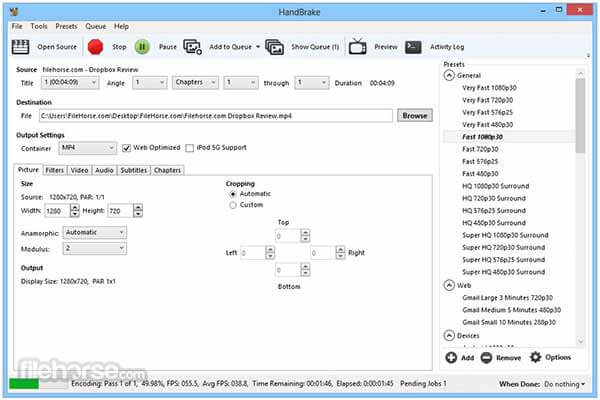This screenshot has width=600, height=400.
Task: Collapse the General presets group
Action: pyautogui.click(x=449, y=75)
